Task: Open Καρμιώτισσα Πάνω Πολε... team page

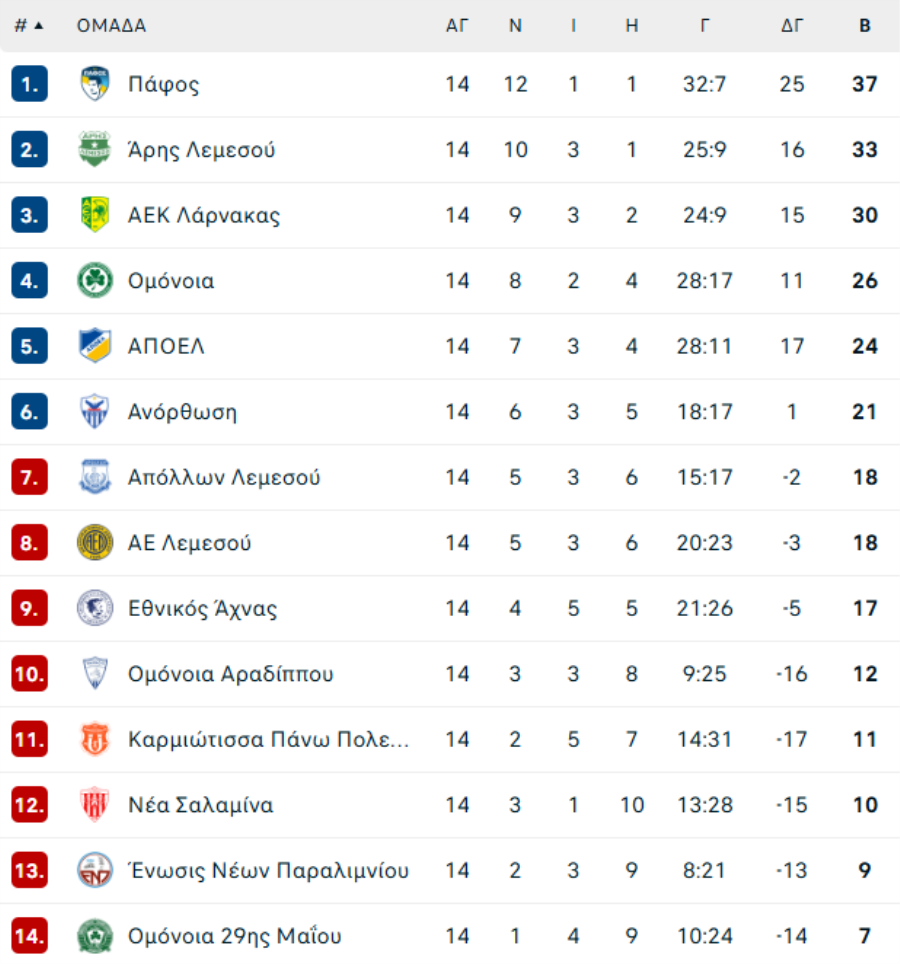Action: pyautogui.click(x=268, y=739)
